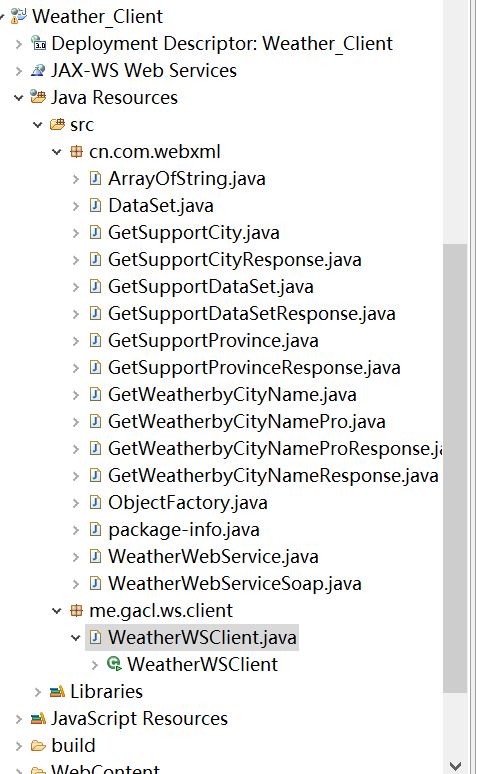This screenshot has height=774, width=478.
Task: Click the JAX-WS Web Services icon
Action: point(38,71)
